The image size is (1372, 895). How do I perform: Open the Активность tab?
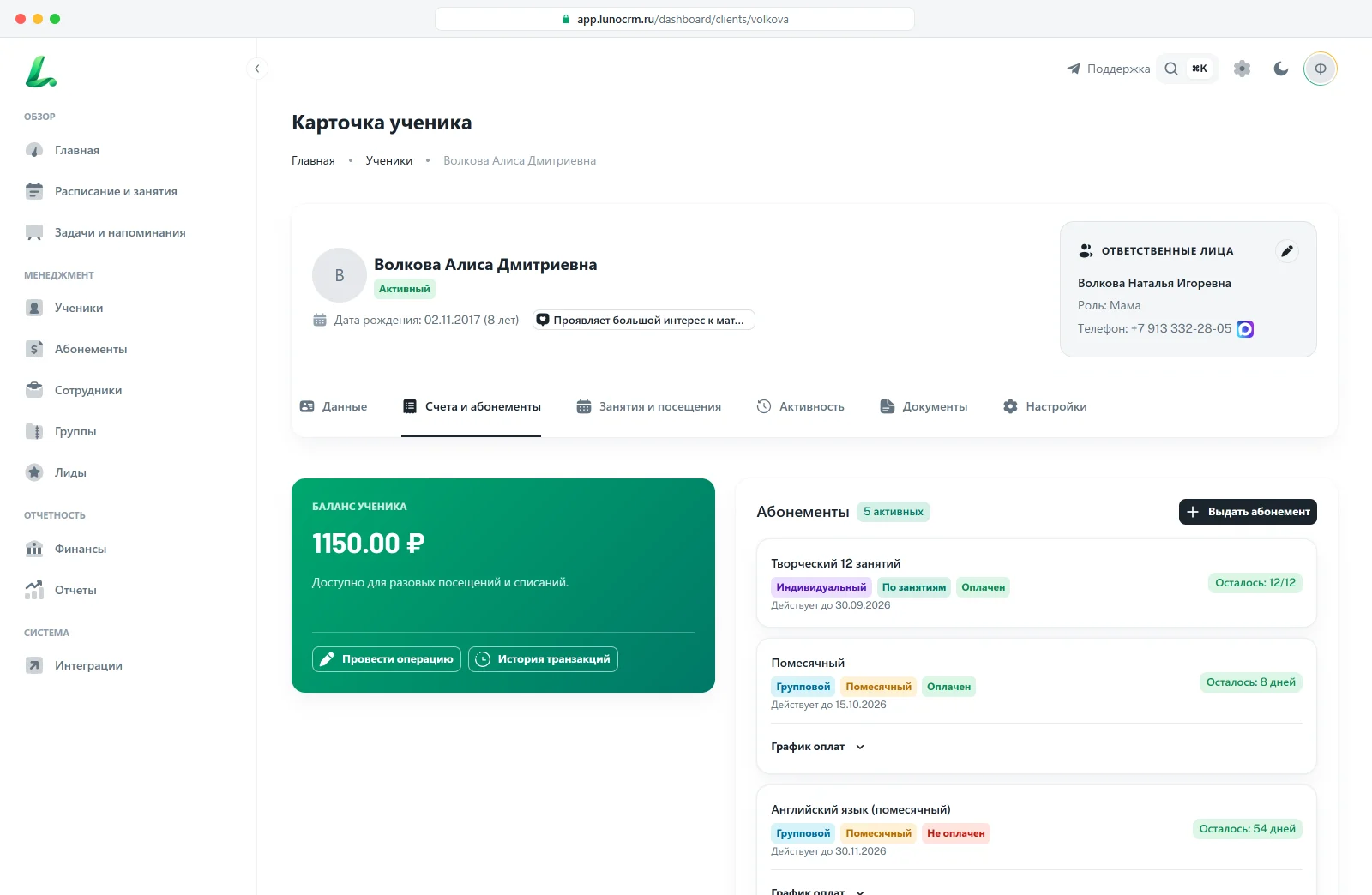click(x=801, y=406)
